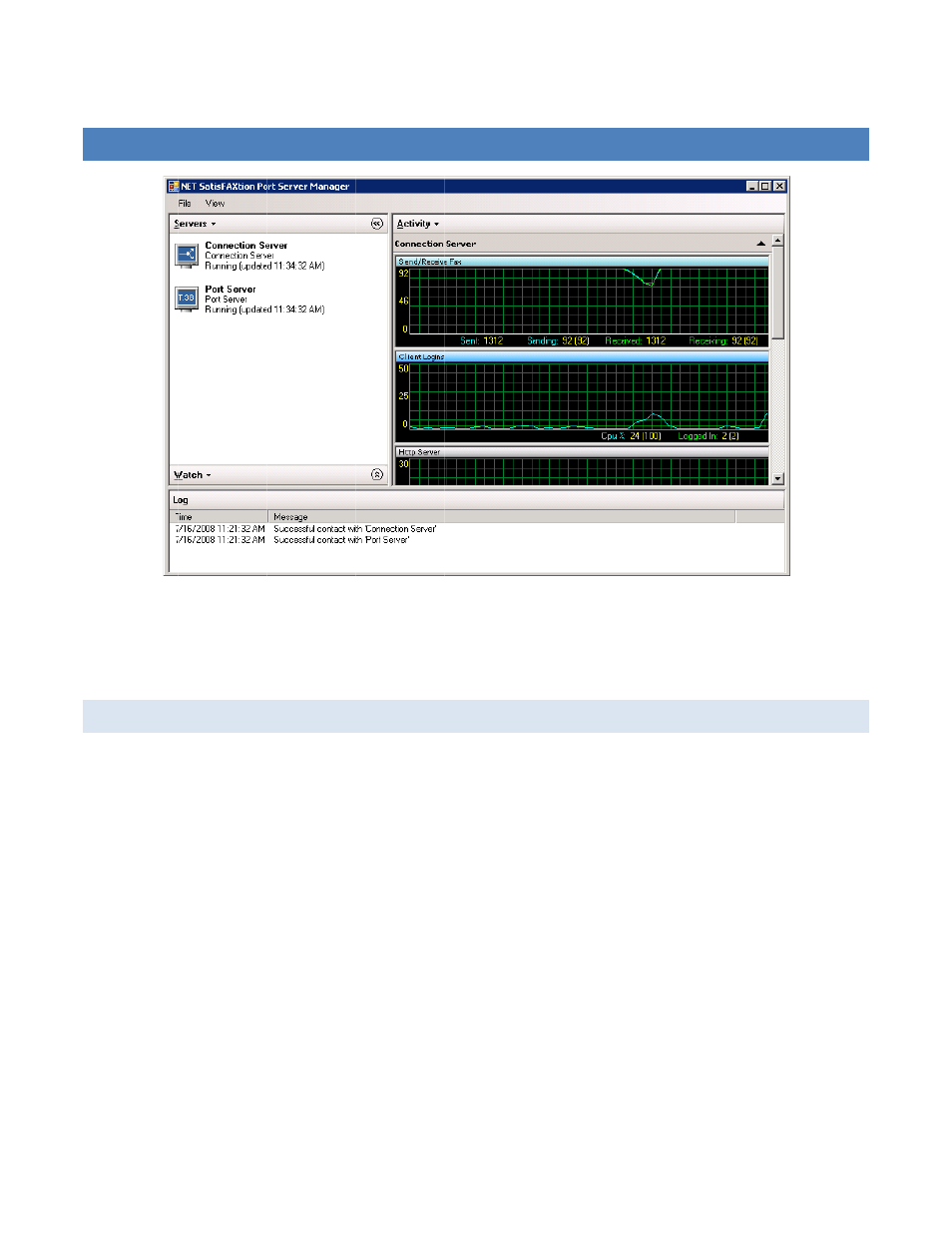Viewport: 952px width, 1233px height.
Task: Maximize the Port Server Manager window
Action: 766,187
